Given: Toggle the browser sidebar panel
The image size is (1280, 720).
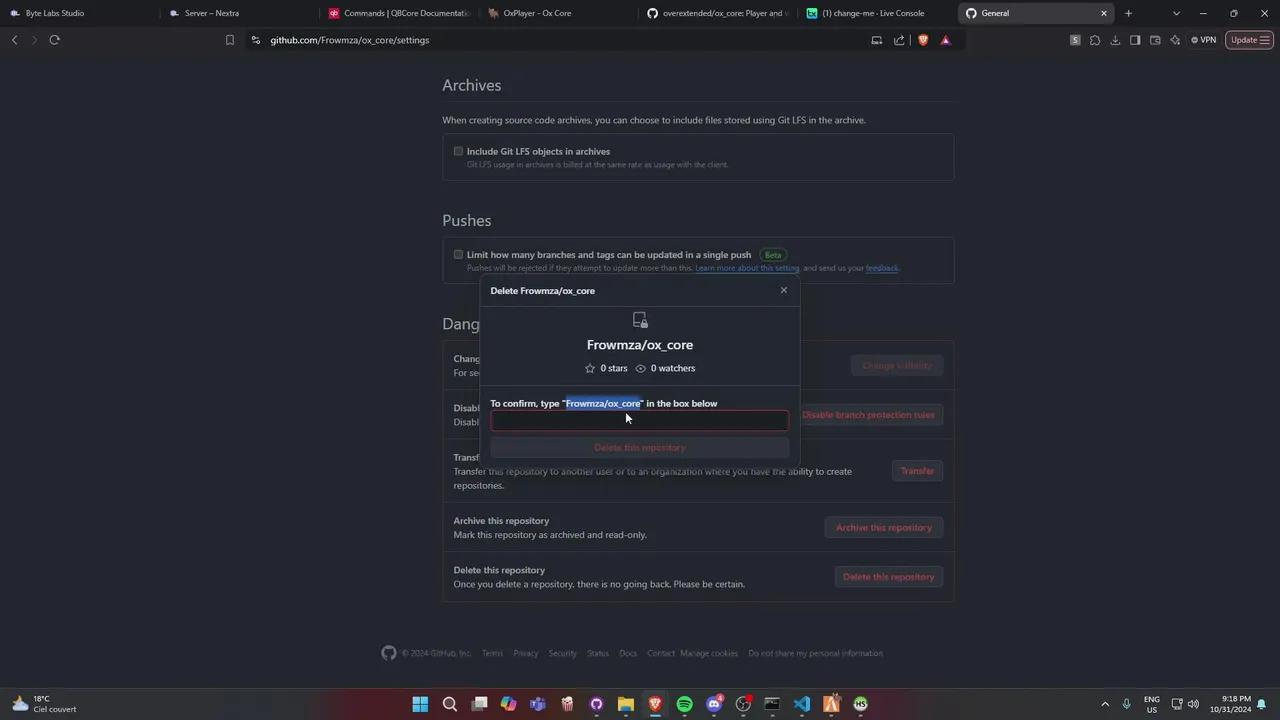Looking at the screenshot, I should point(1135,40).
